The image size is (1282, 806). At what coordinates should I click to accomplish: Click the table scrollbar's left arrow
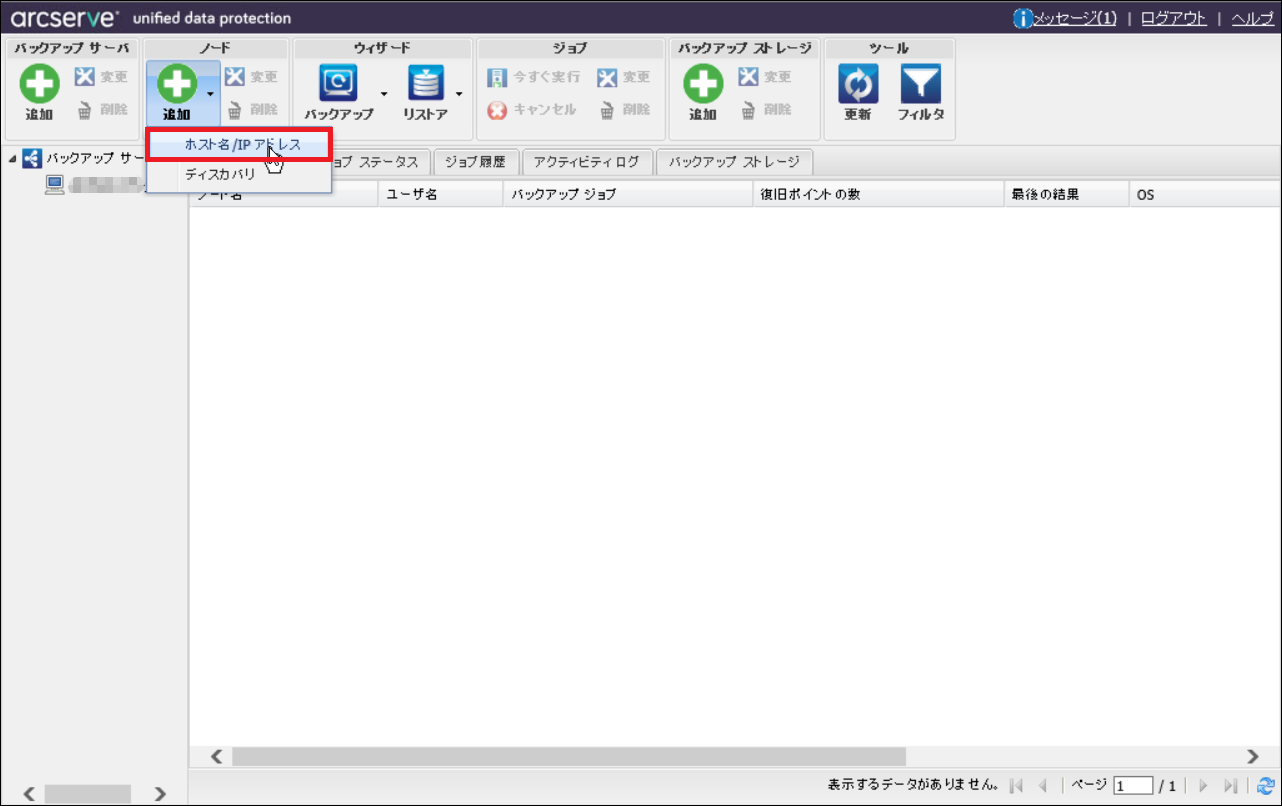tap(215, 757)
